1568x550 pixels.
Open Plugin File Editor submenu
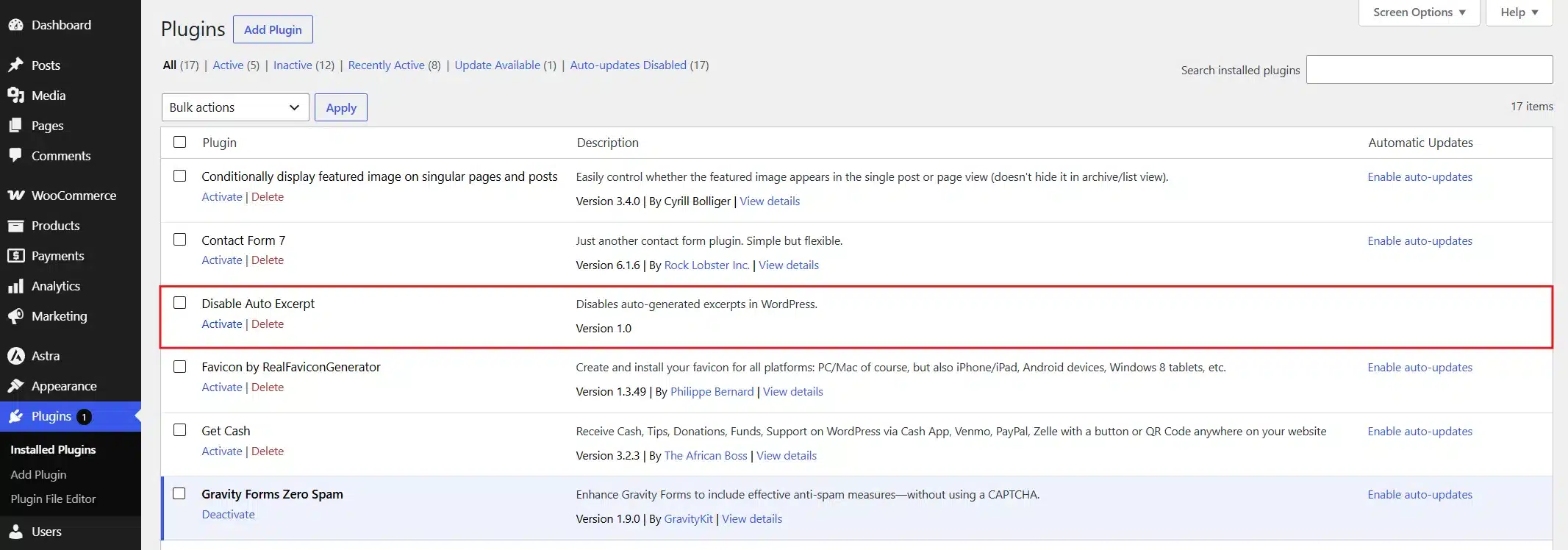tap(53, 499)
